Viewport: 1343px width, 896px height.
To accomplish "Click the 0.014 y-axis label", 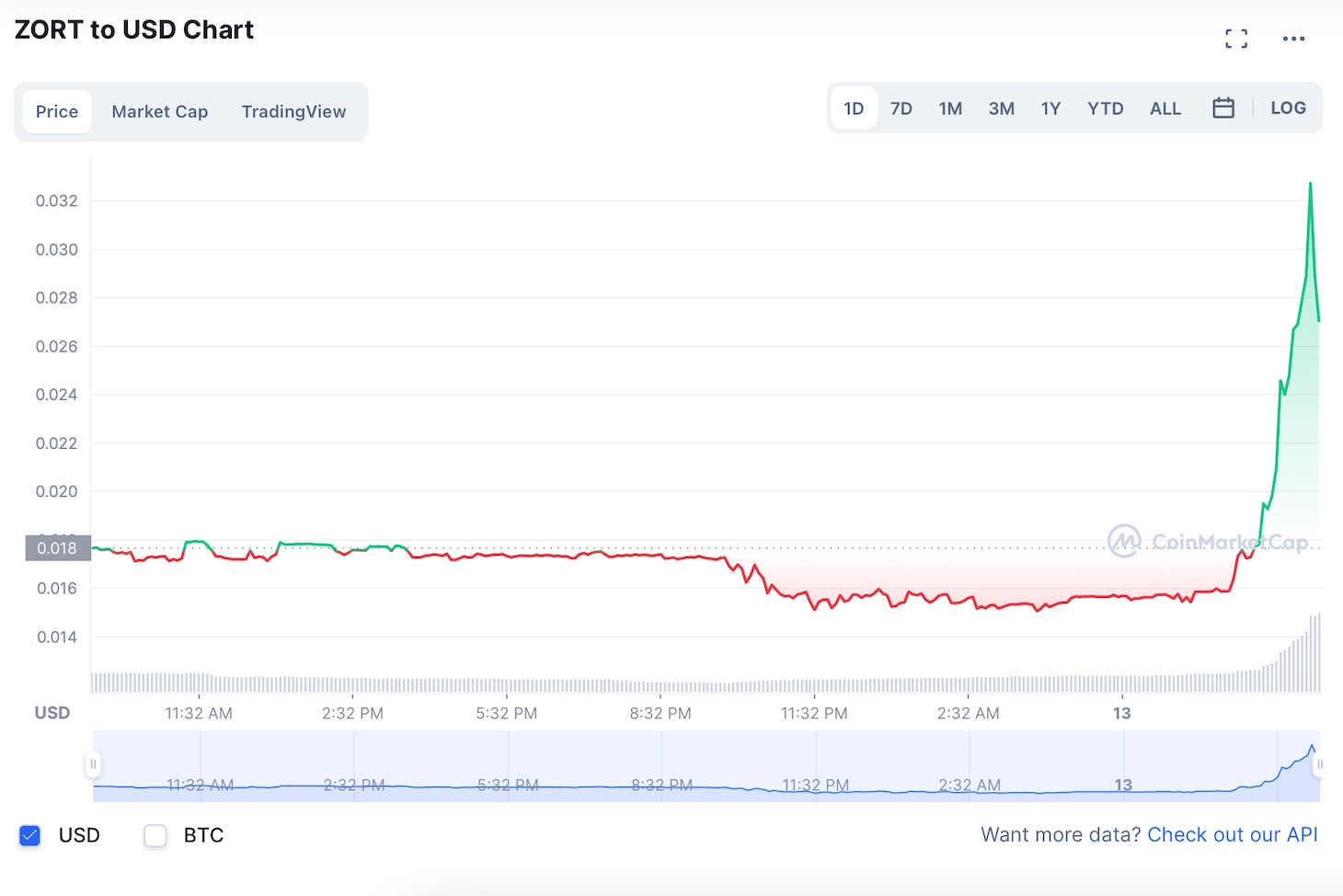I will coord(57,637).
